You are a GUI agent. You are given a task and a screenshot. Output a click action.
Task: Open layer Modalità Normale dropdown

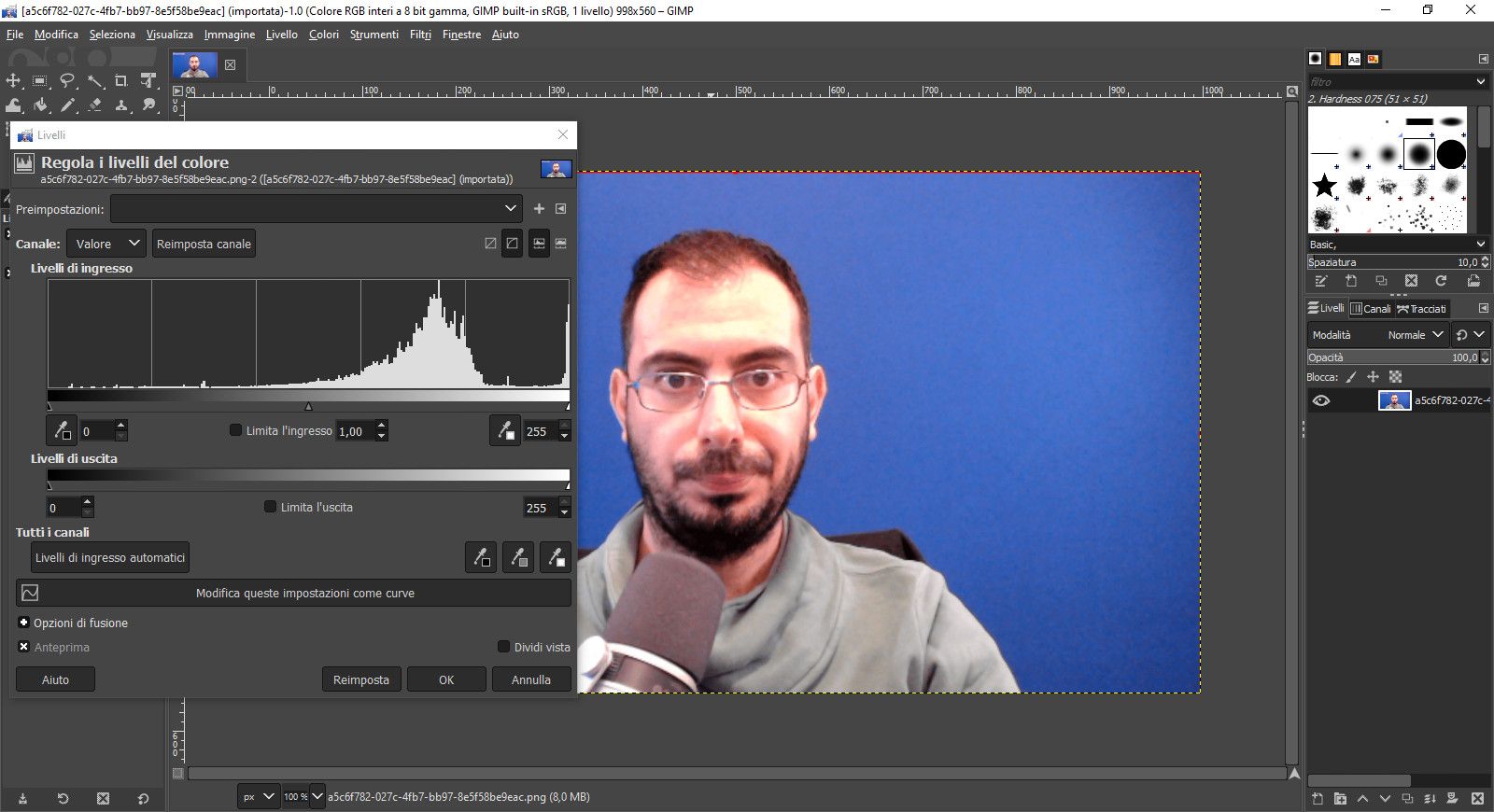[x=1378, y=334]
